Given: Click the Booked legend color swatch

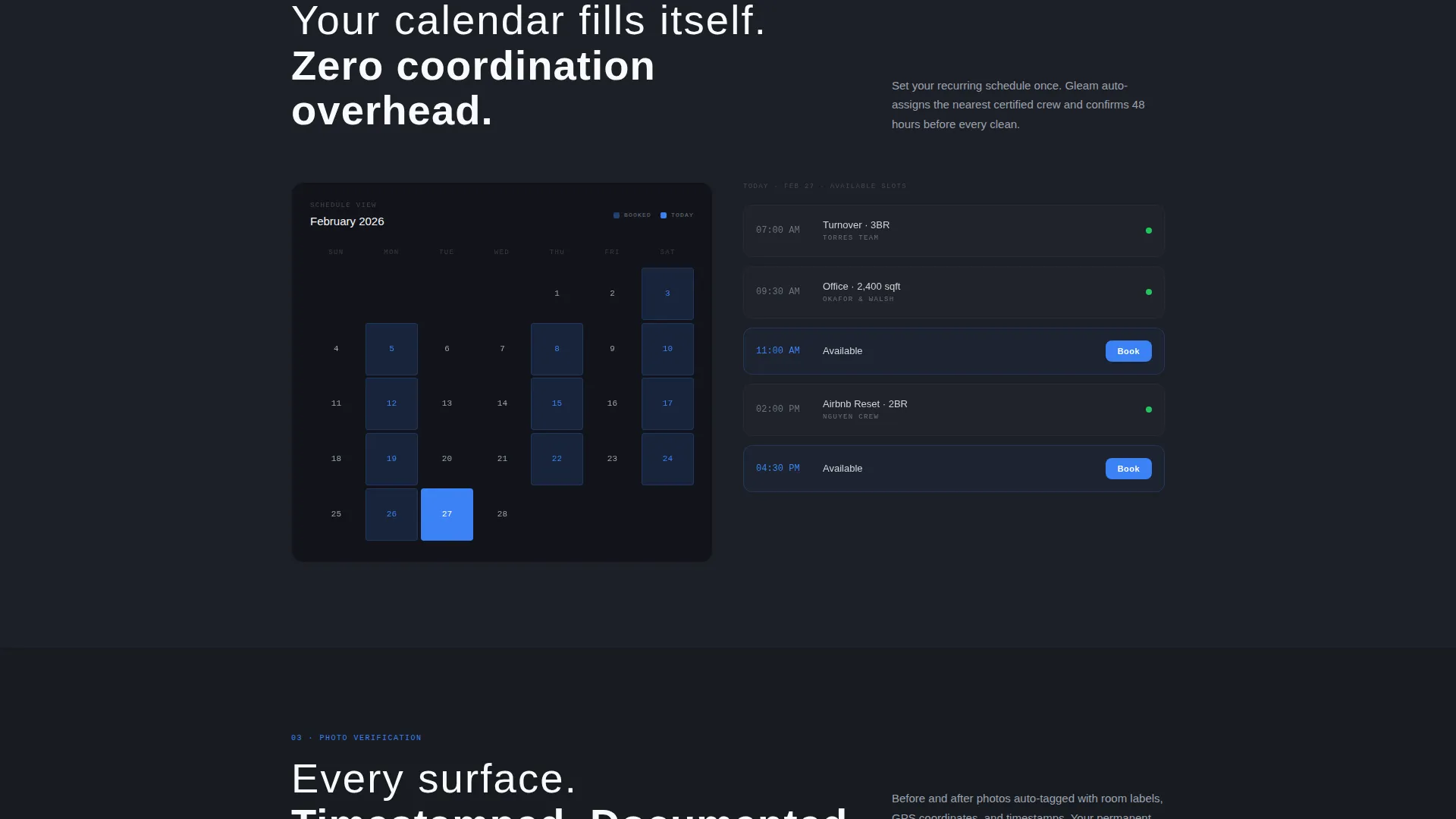Looking at the screenshot, I should (617, 215).
